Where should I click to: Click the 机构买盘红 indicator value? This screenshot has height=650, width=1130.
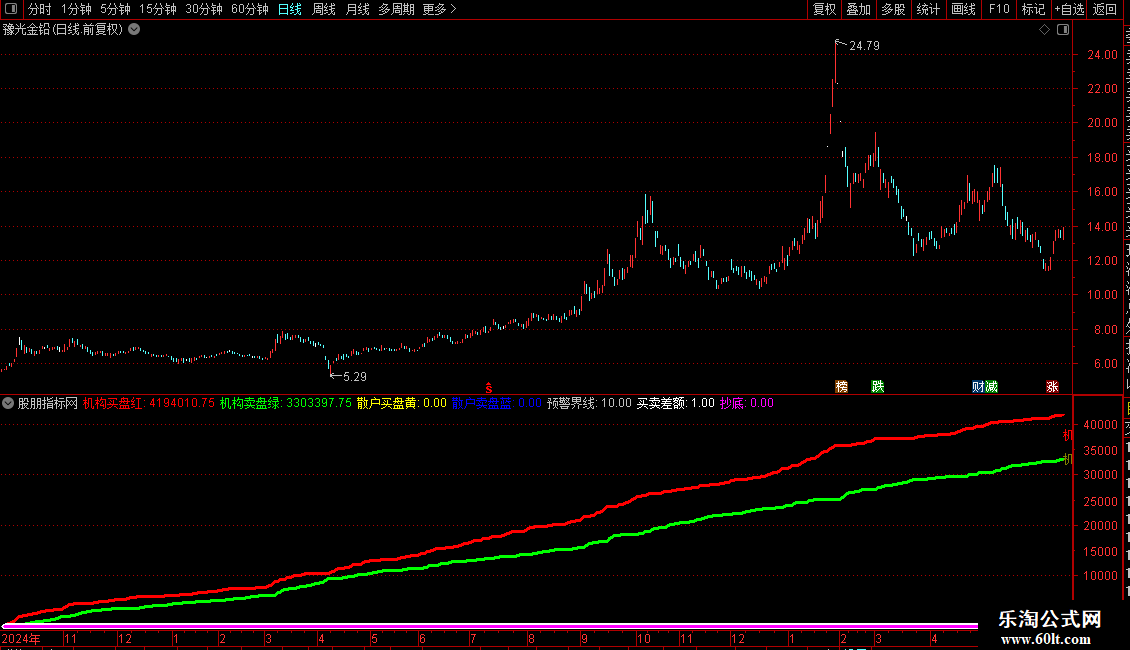point(149,404)
